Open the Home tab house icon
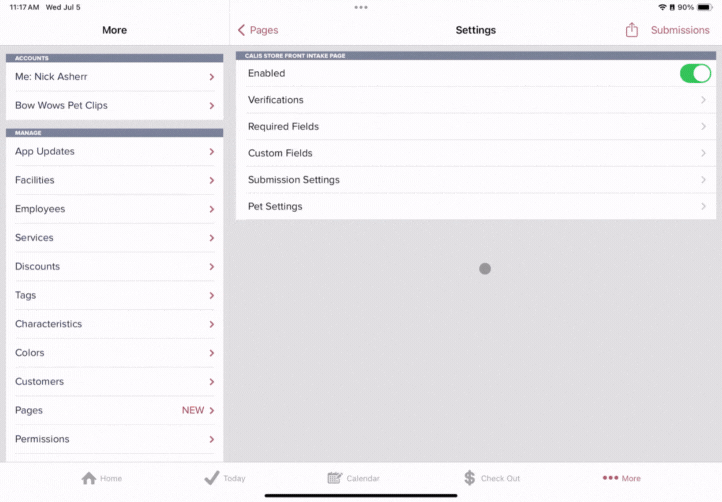Viewport: 722px width, 502px height. [89, 478]
